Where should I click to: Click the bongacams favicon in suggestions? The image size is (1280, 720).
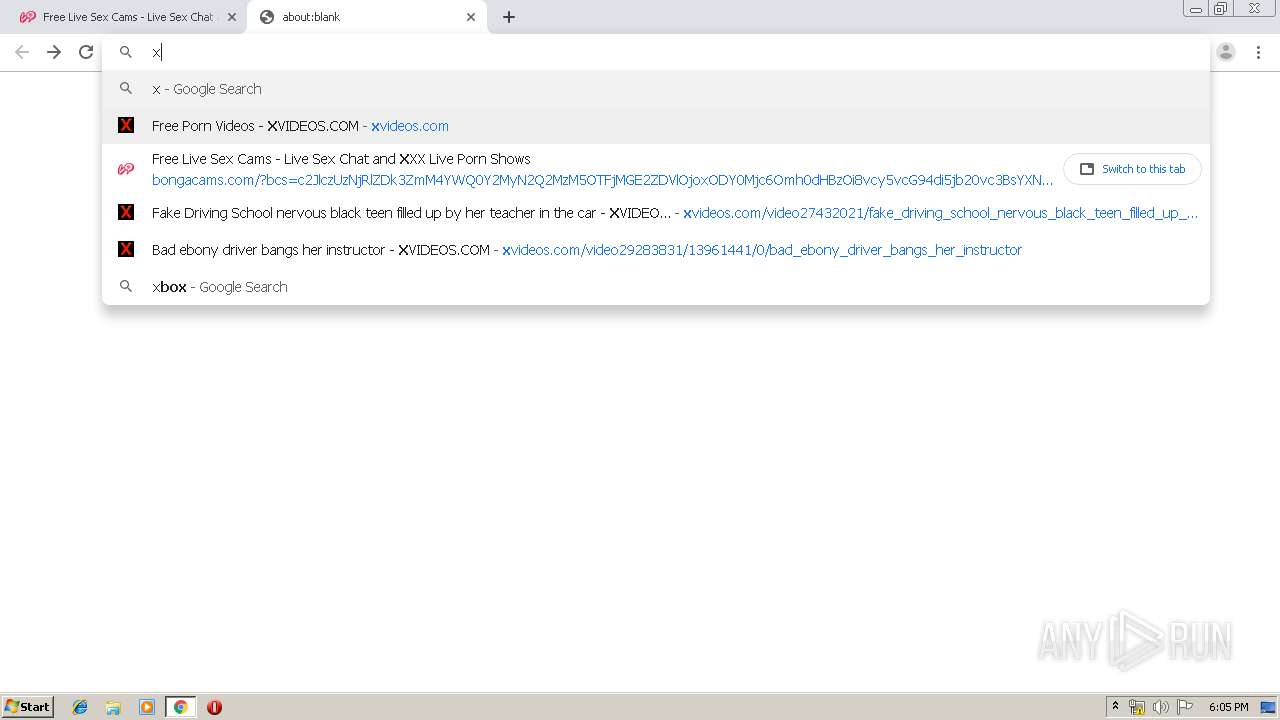(126, 169)
